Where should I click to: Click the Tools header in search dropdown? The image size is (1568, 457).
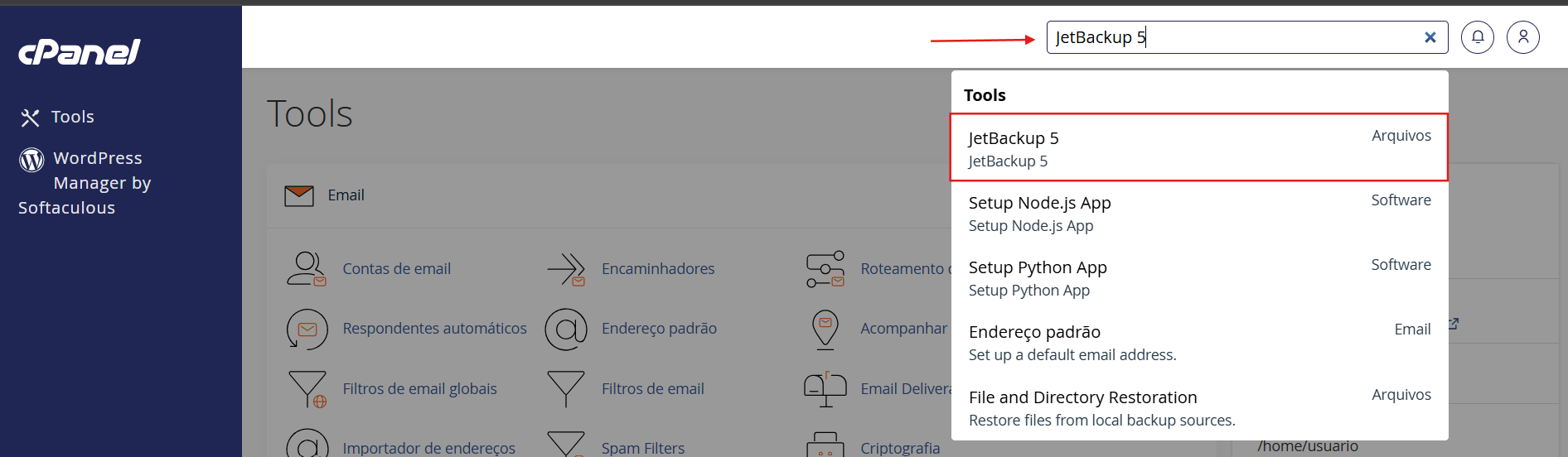click(985, 95)
